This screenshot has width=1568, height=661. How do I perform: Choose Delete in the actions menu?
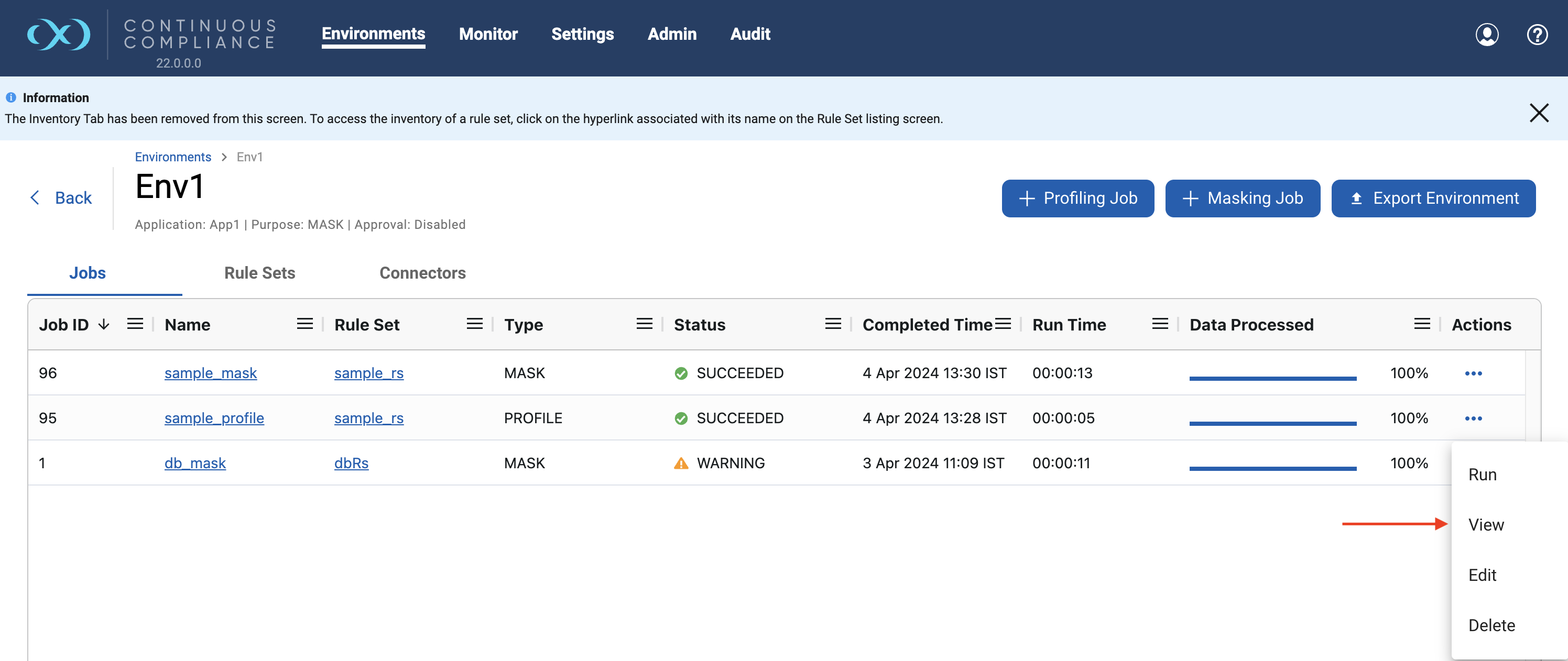click(1490, 625)
